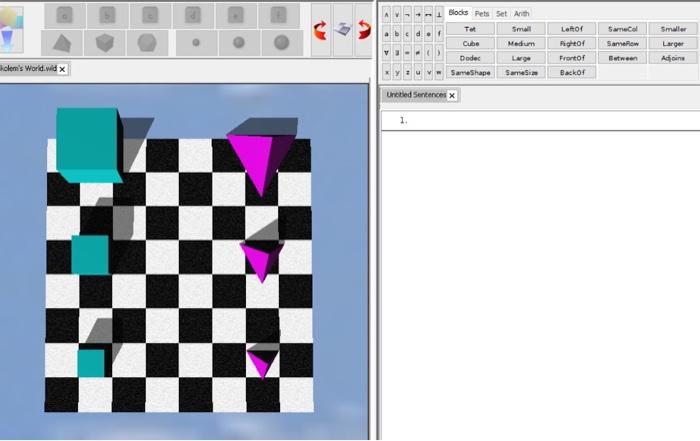Select the large teal cube on the board
700x441 pixels.
pyautogui.click(x=88, y=145)
